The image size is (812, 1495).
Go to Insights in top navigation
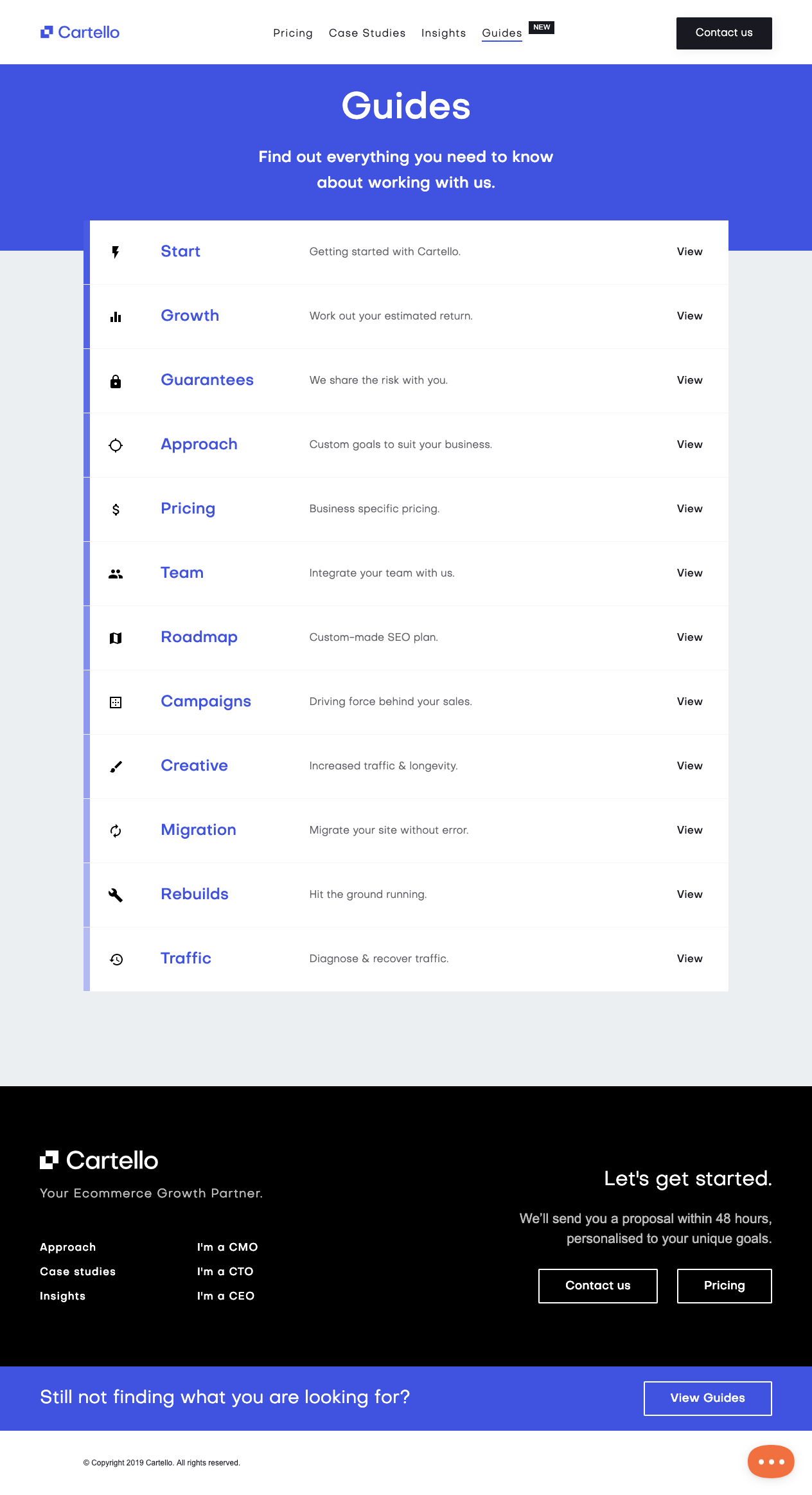pos(443,33)
